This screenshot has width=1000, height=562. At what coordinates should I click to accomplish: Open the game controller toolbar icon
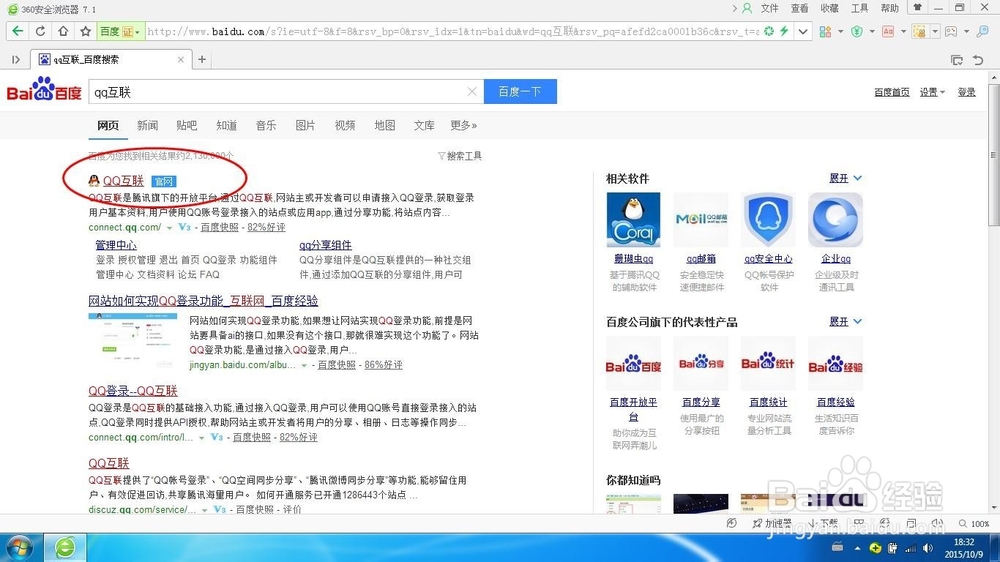click(951, 31)
